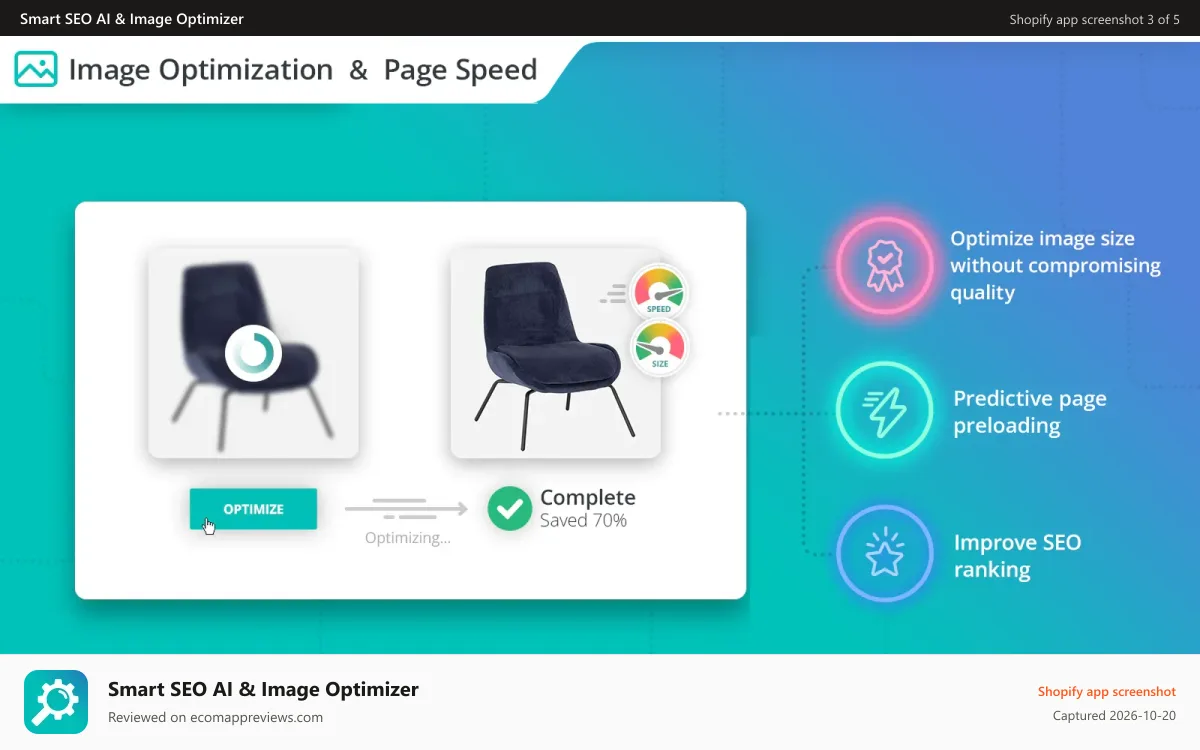Screen dimensions: 1200x750
Task: Click the "Predictive page preloading" text
Action: (1029, 412)
